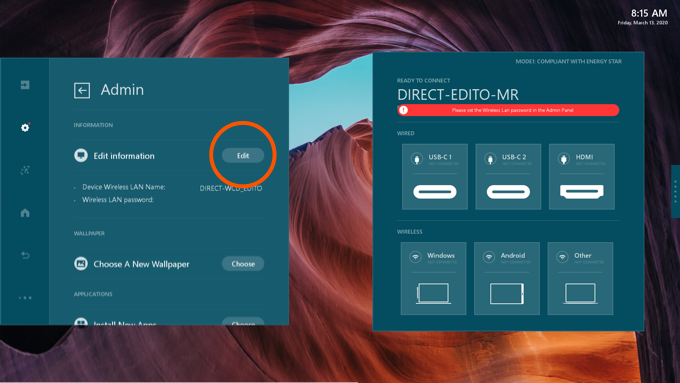This screenshot has height=383, width=680.
Task: Click the back arrow next to Admin
Action: [82, 91]
